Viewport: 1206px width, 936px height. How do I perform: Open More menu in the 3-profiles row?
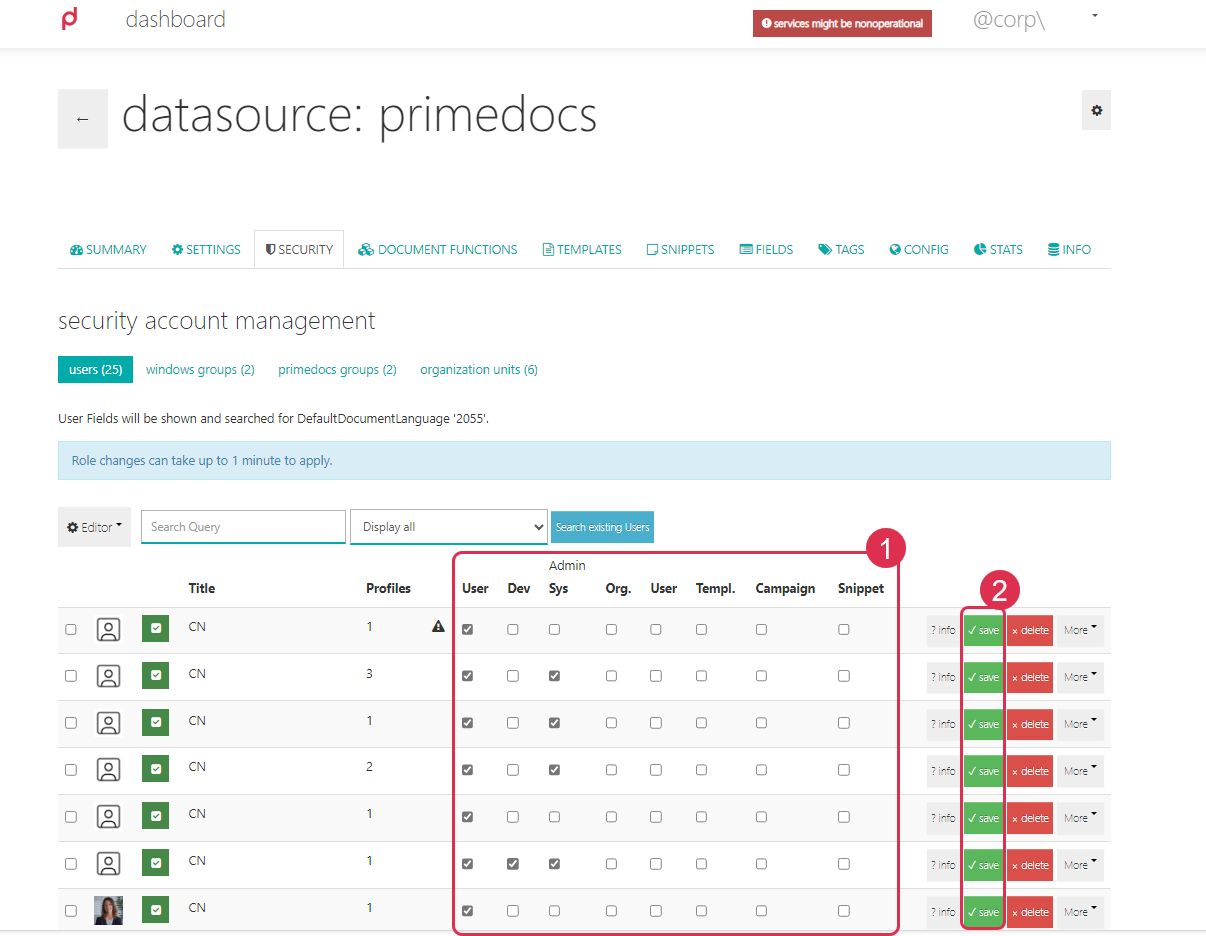point(1080,677)
